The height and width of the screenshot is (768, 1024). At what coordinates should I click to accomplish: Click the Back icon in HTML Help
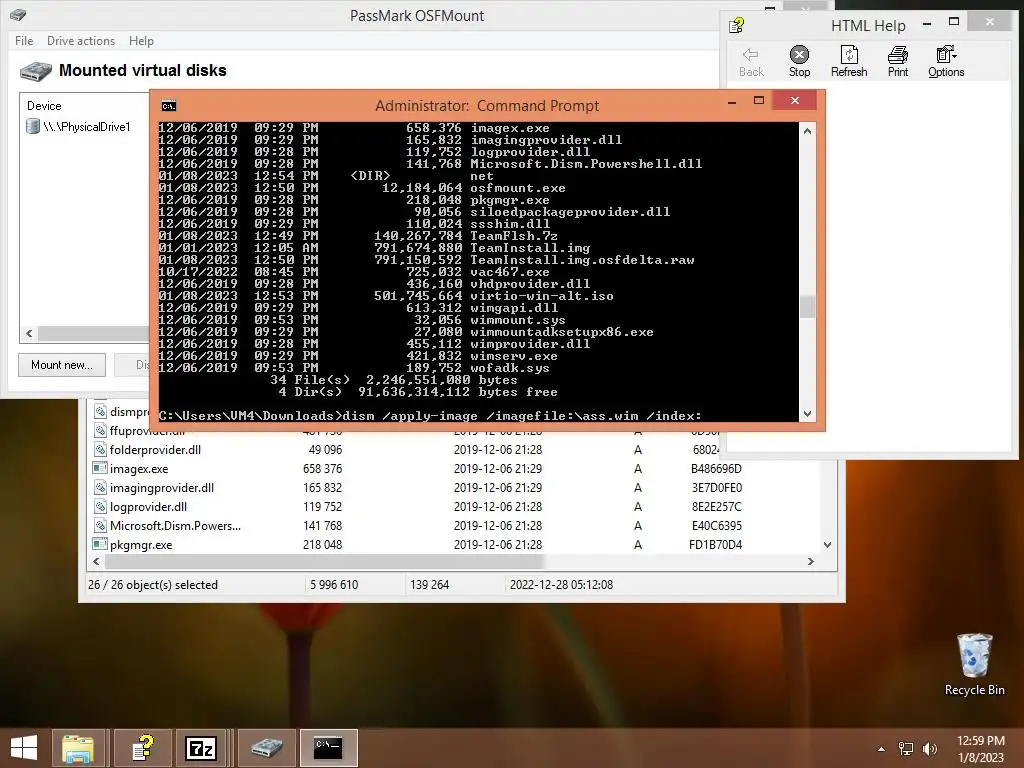point(750,55)
